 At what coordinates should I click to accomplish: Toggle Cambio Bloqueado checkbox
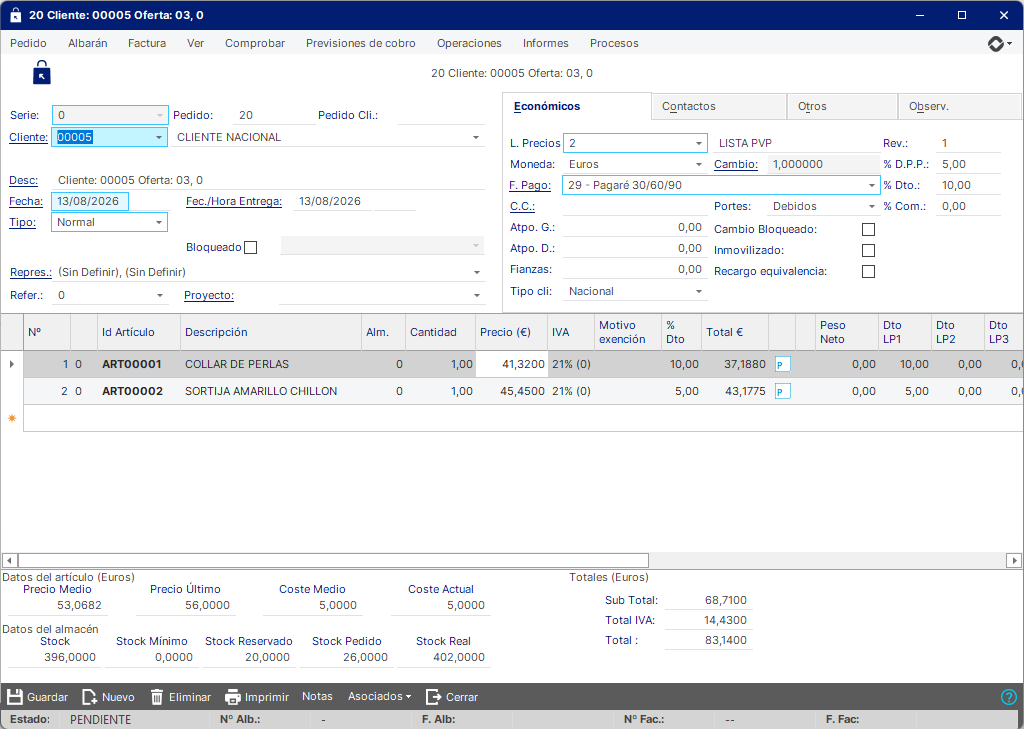pyautogui.click(x=869, y=229)
